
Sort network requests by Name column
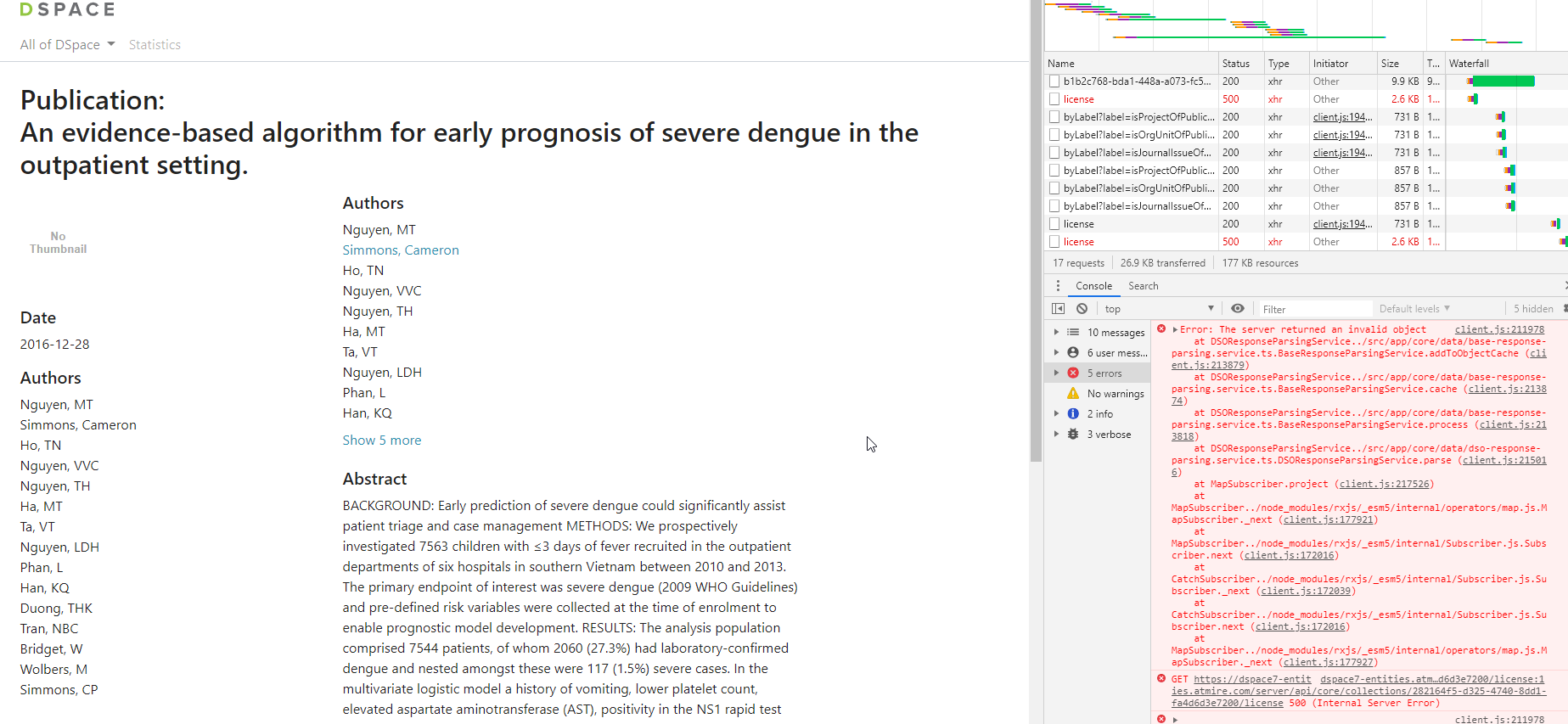pos(1131,64)
